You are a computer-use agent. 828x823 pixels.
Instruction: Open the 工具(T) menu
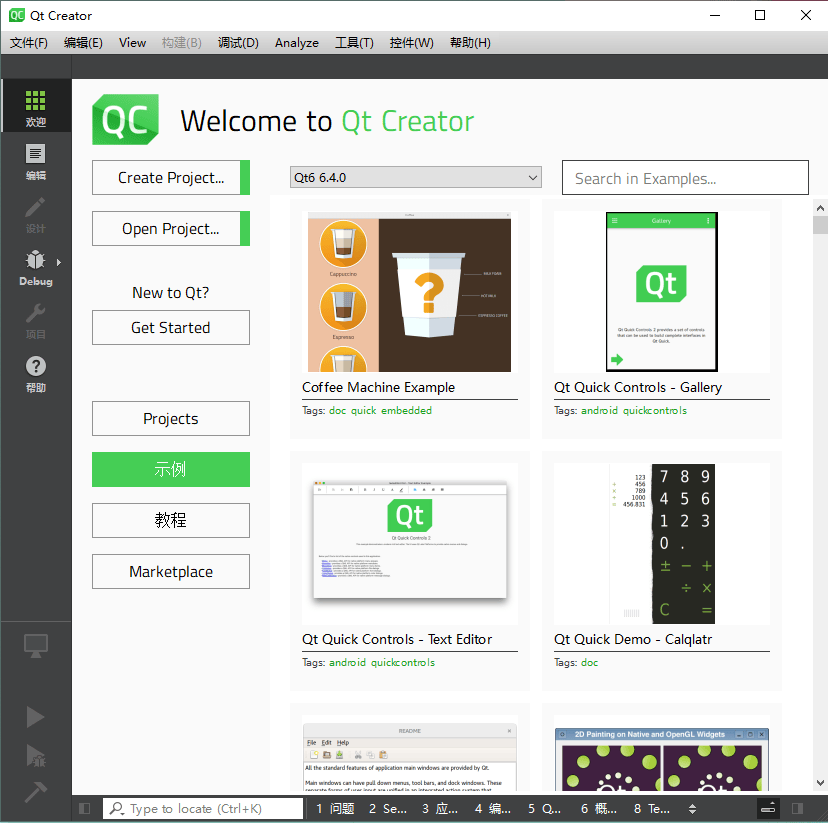(x=354, y=43)
